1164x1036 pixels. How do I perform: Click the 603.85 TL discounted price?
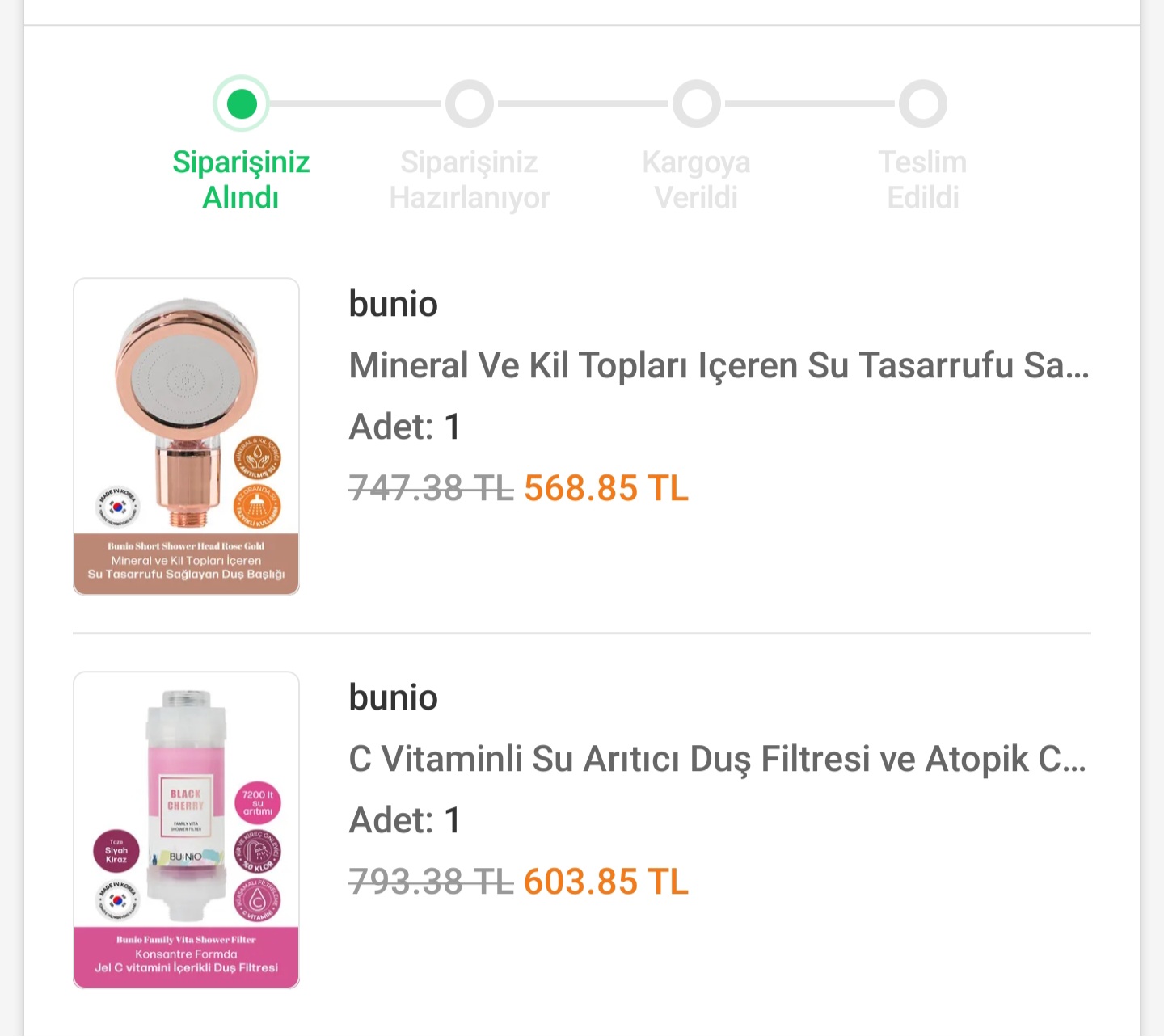[x=606, y=882]
